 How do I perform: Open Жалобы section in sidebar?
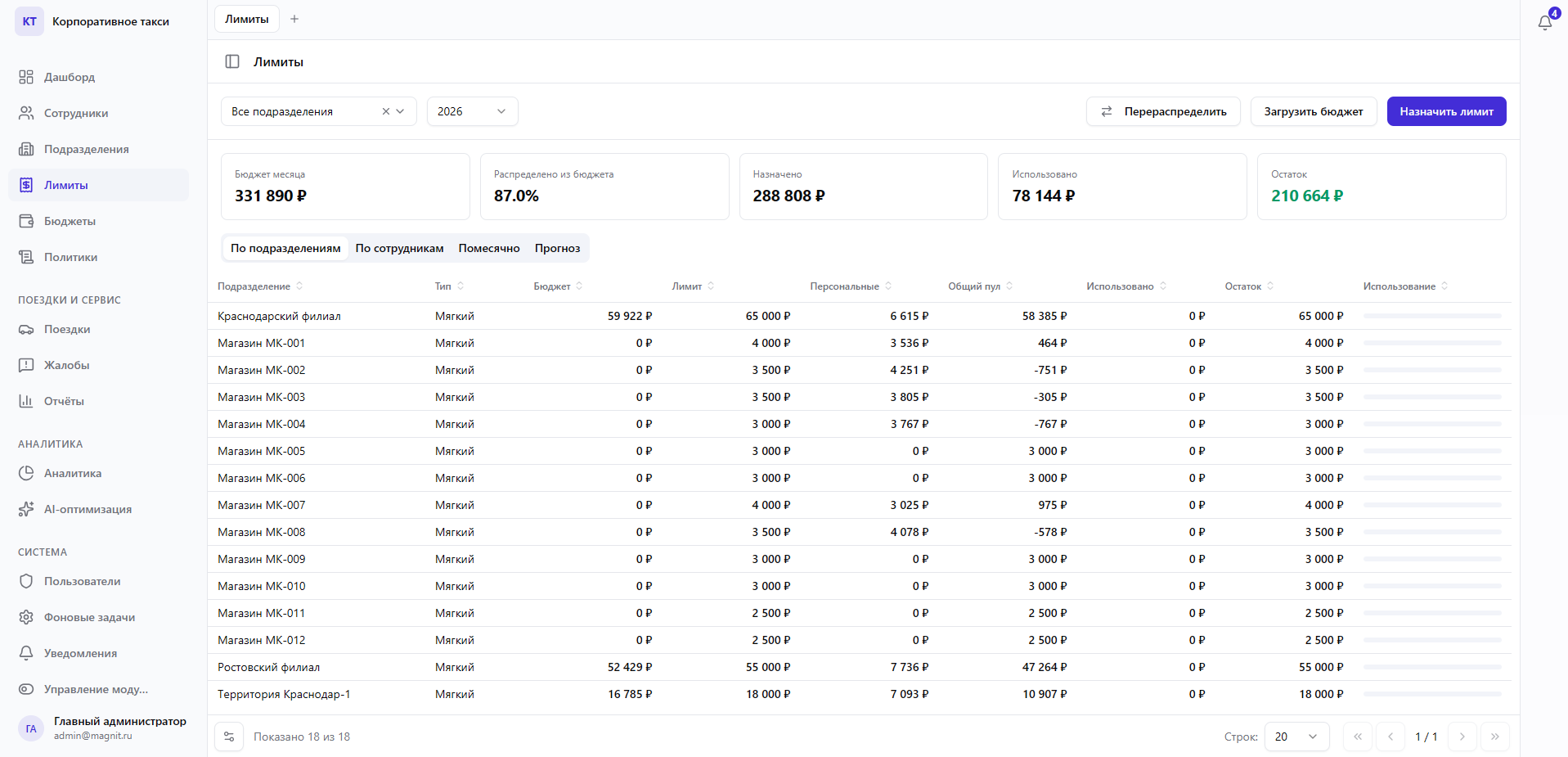66,365
